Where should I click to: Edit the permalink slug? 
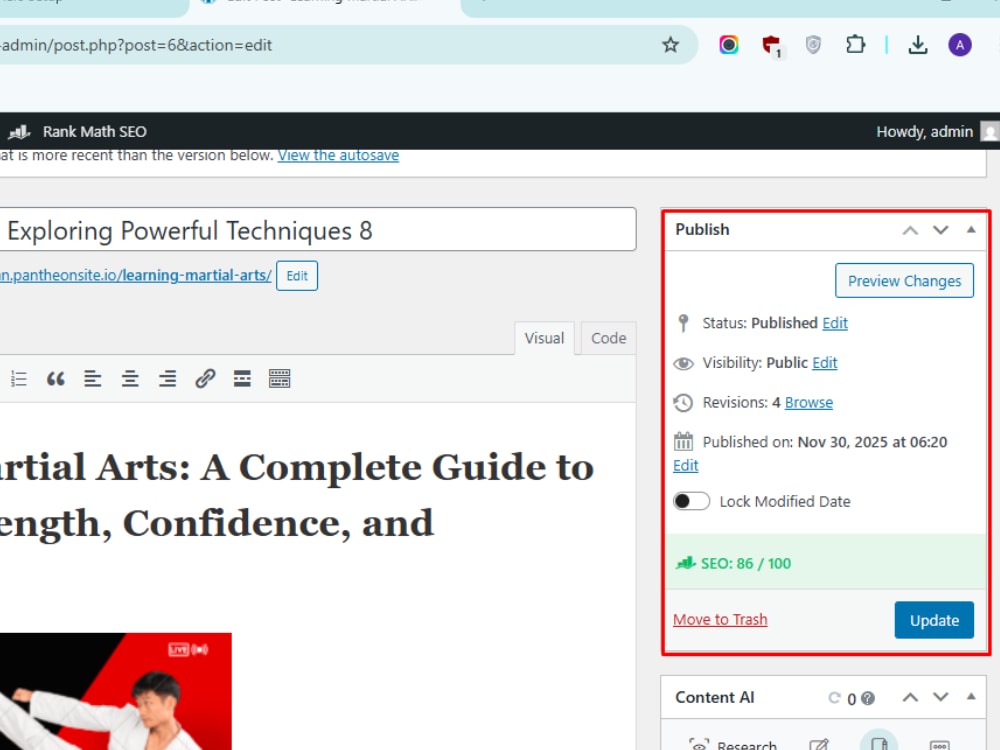coord(297,276)
